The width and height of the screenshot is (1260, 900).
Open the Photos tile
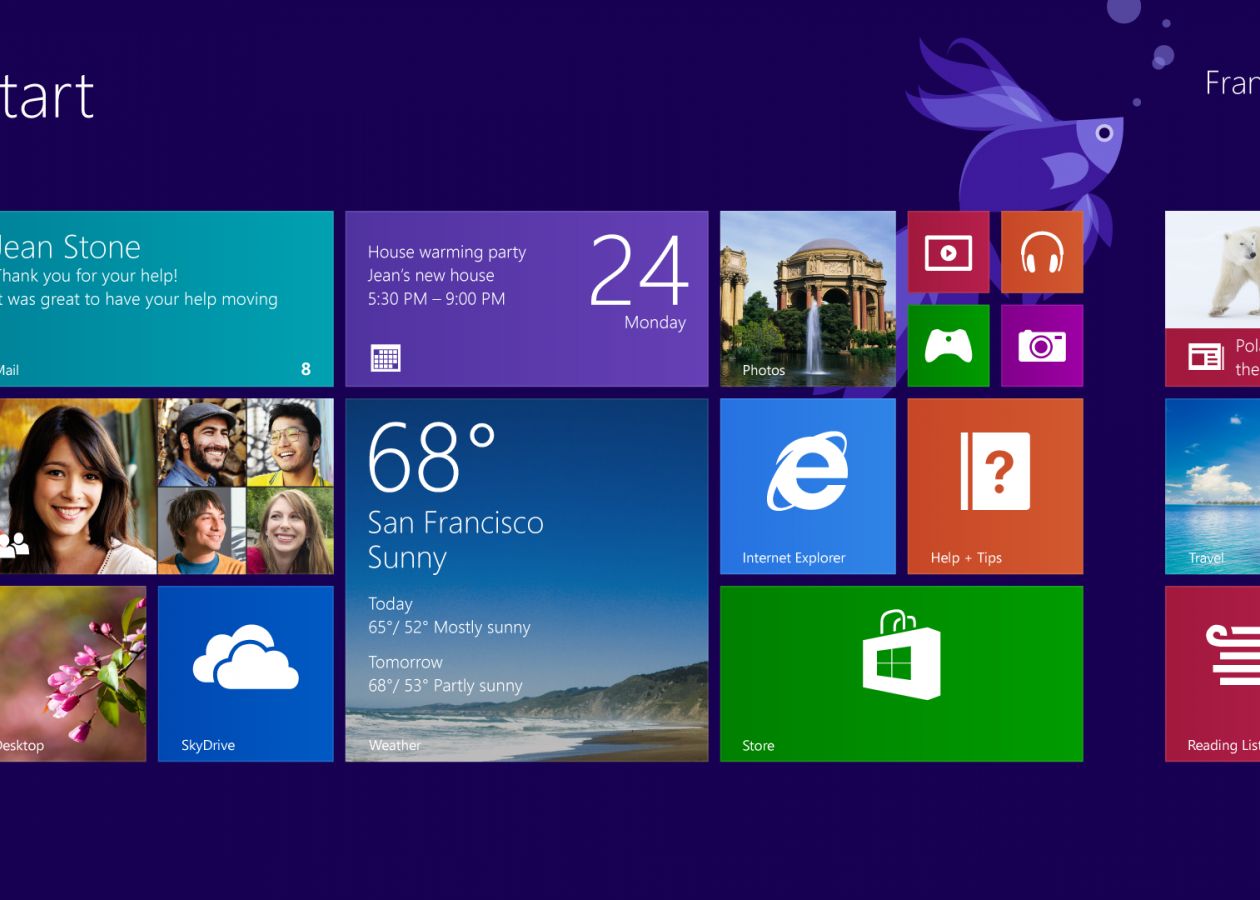807,297
